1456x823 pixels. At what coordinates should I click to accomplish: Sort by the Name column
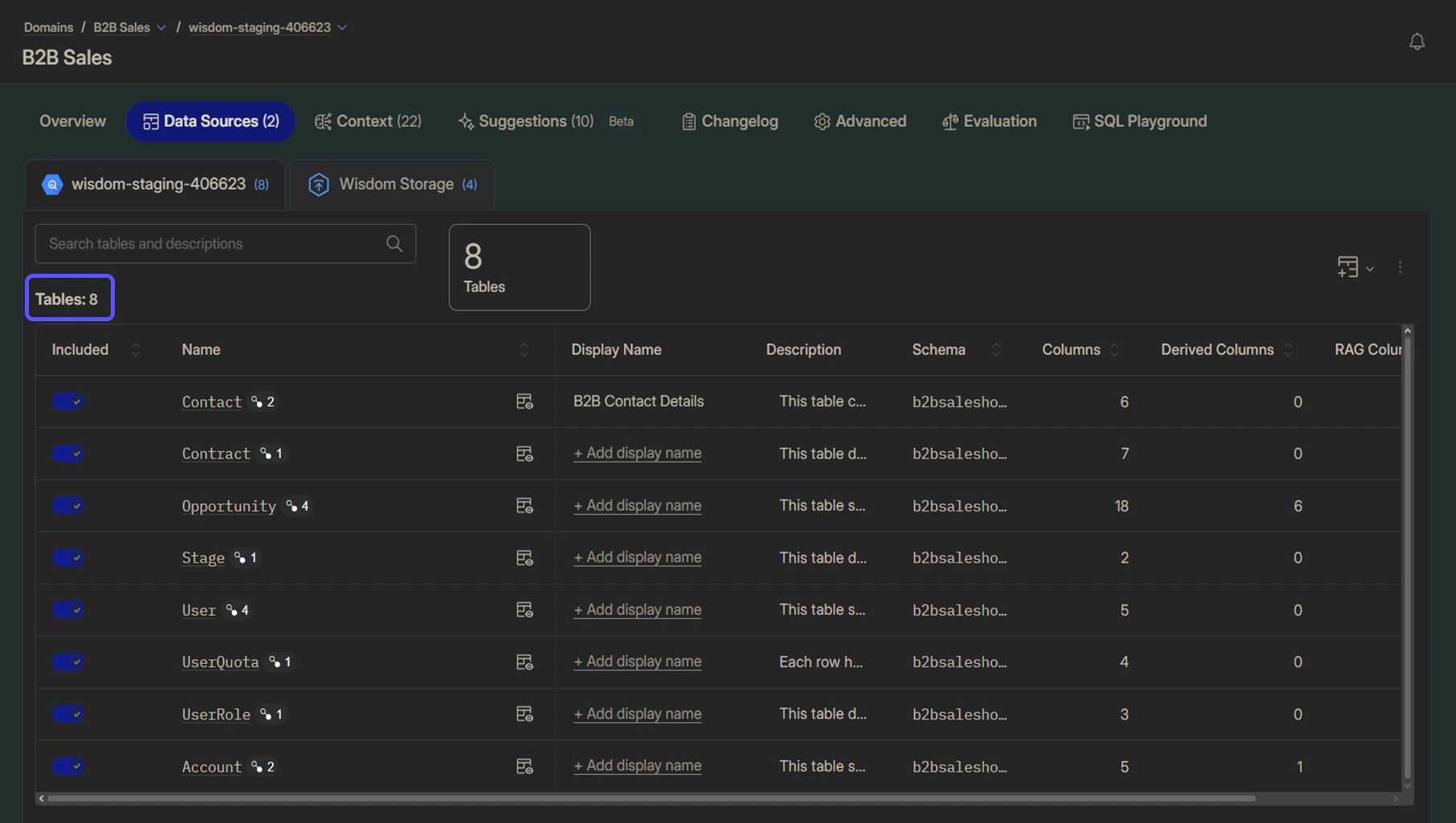(x=524, y=349)
